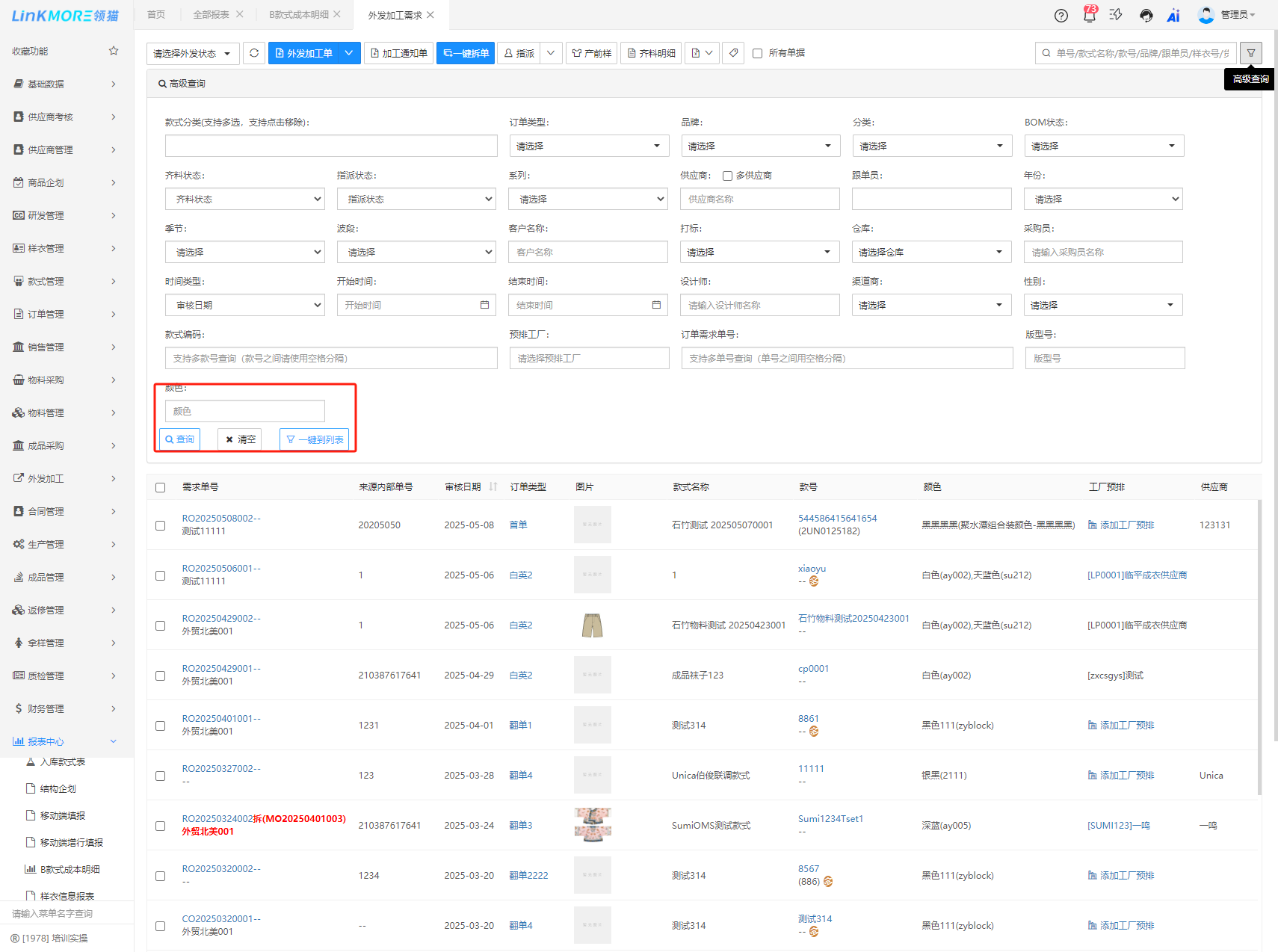Screen dimensions: 1278x952
Task: Click the shorts product image thumbnail
Action: (x=592, y=625)
